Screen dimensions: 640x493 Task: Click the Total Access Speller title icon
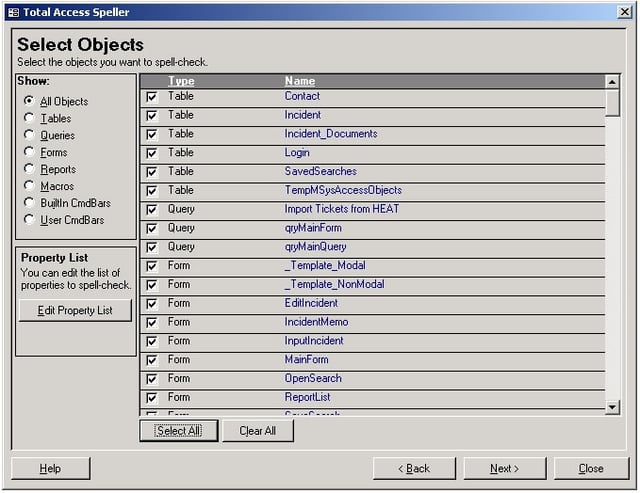click(13, 13)
